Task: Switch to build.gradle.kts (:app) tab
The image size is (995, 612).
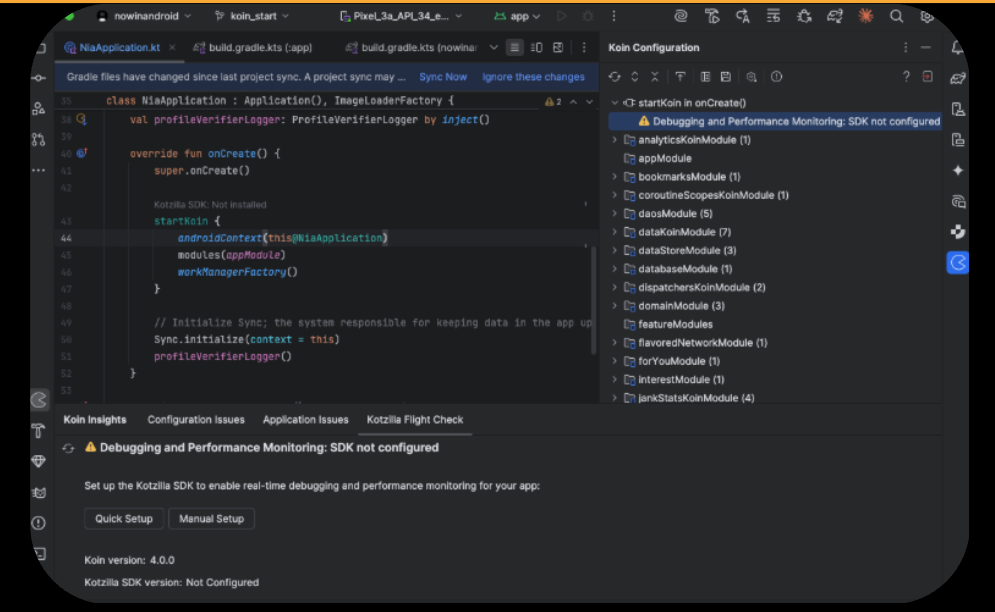Action: click(253, 48)
